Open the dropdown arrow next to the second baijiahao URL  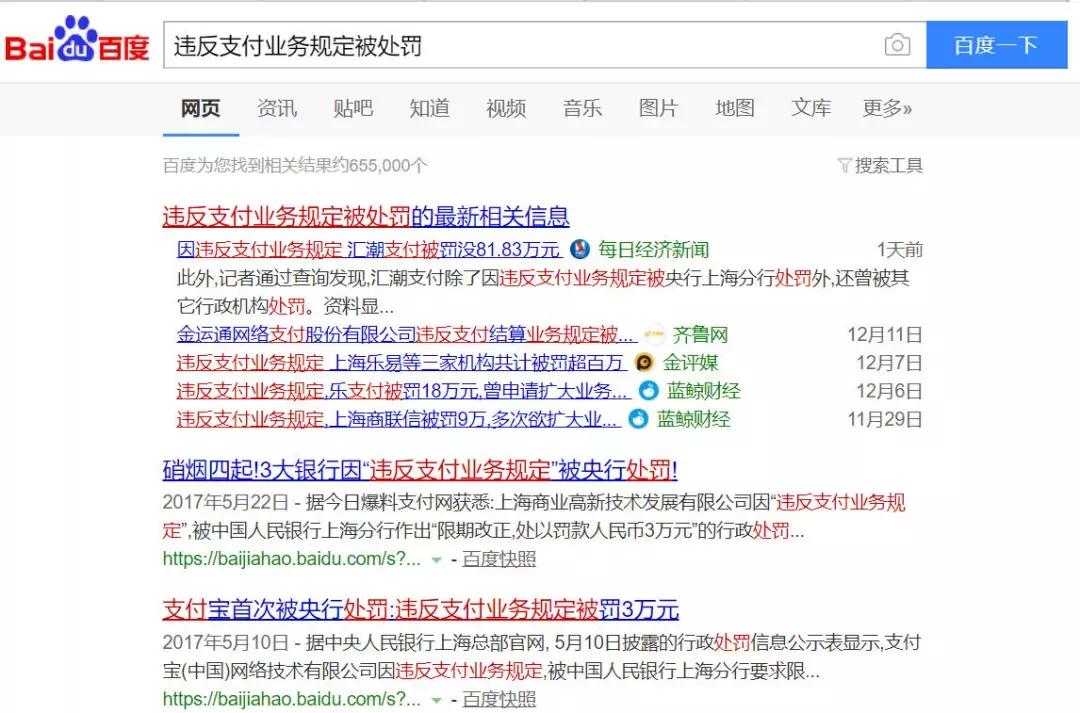(436, 700)
